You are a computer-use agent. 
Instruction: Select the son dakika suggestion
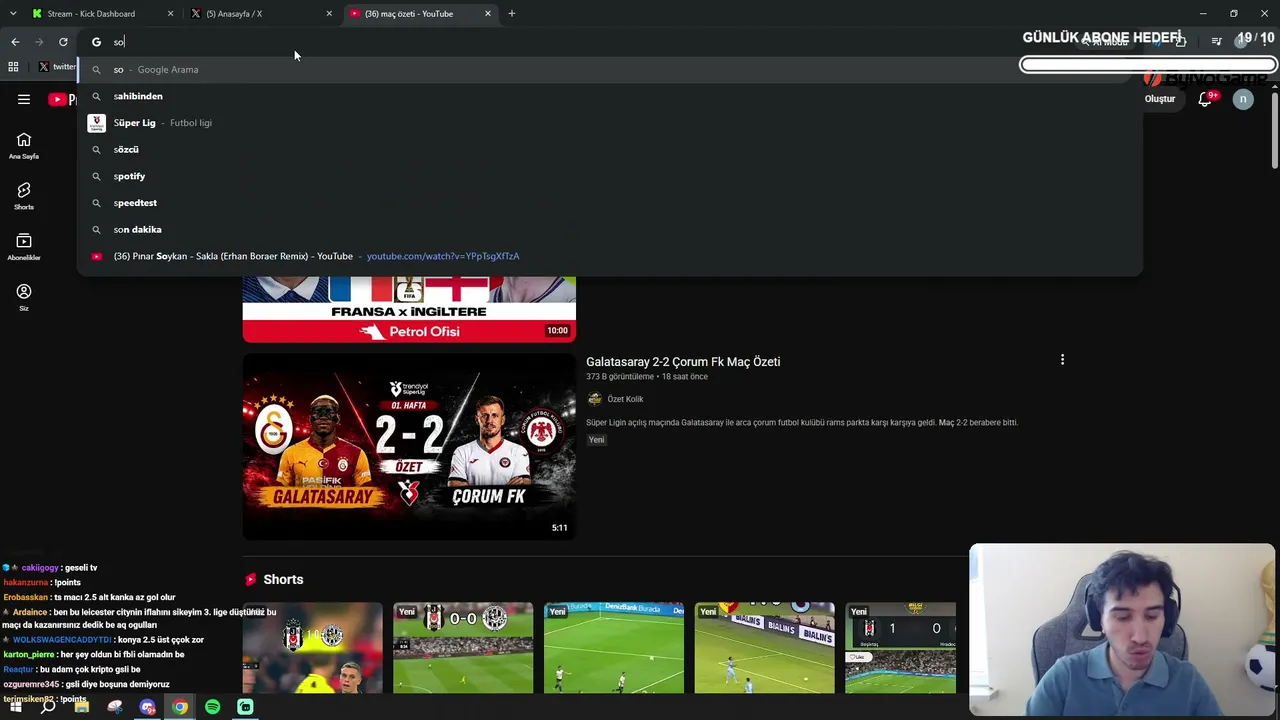pos(610,230)
